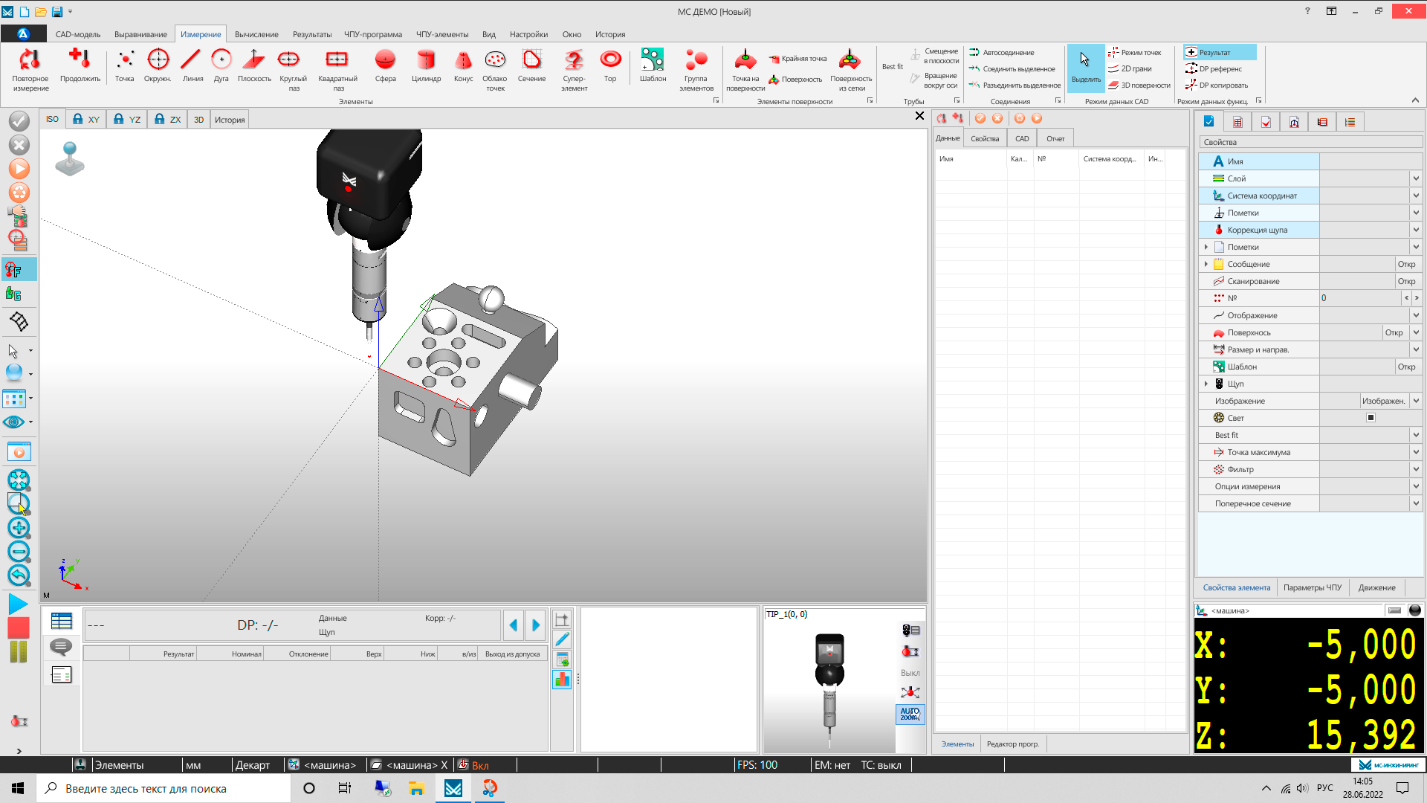Click the blue play arrow in left toolbar
Image resolution: width=1427 pixels, height=803 pixels.
pos(19,604)
